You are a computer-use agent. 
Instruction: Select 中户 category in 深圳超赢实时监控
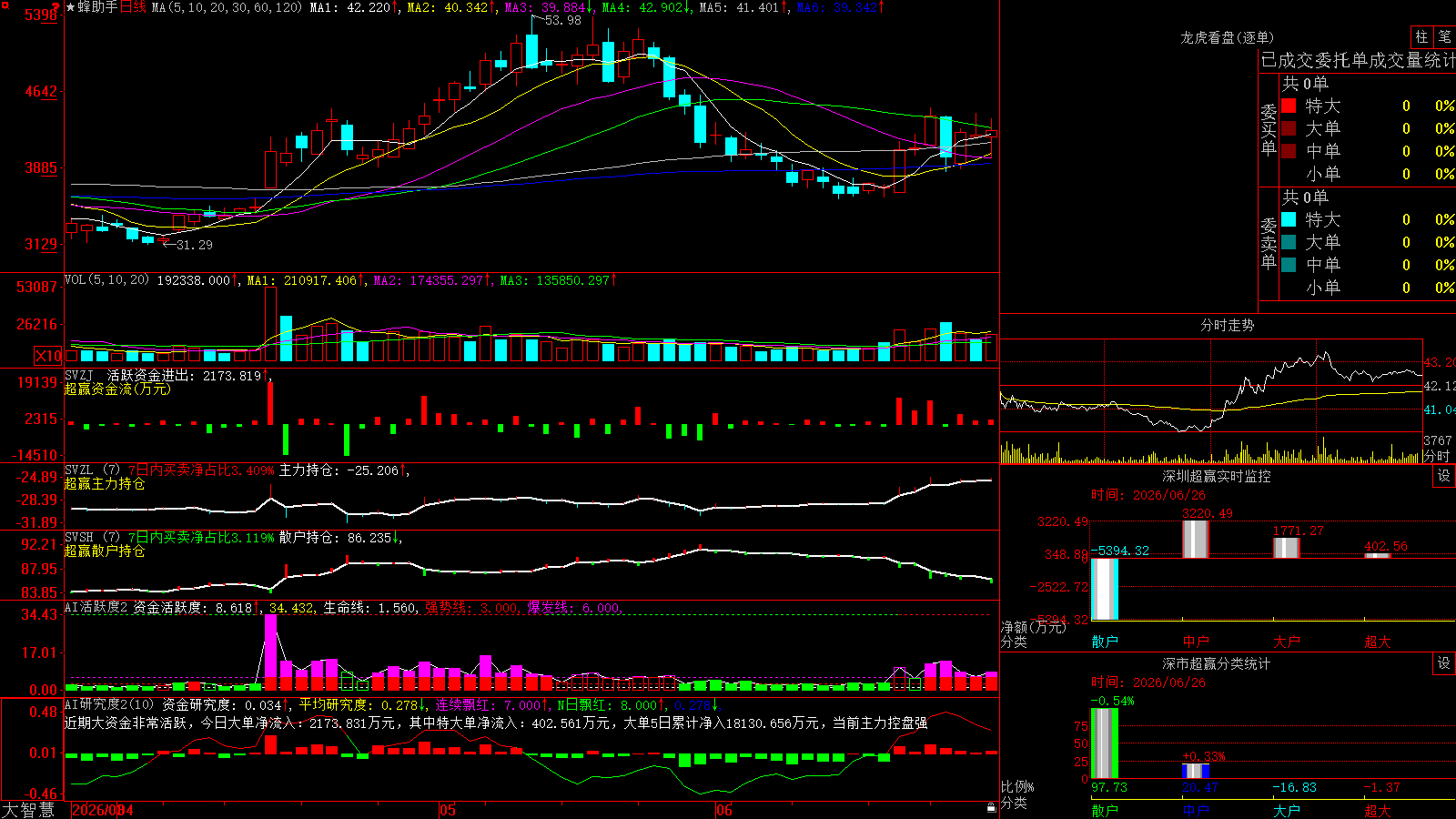1196,642
